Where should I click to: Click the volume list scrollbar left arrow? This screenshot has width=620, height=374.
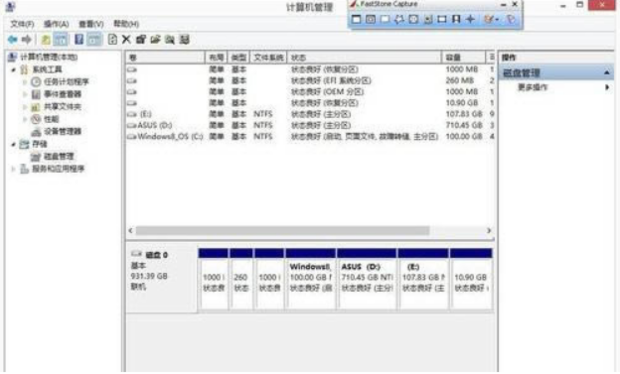[131, 230]
